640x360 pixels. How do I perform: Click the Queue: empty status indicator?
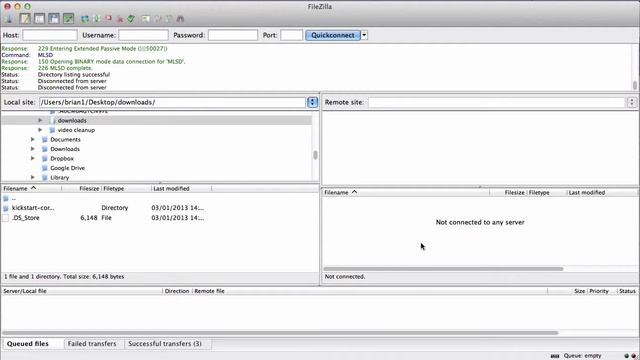pyautogui.click(x=582, y=356)
